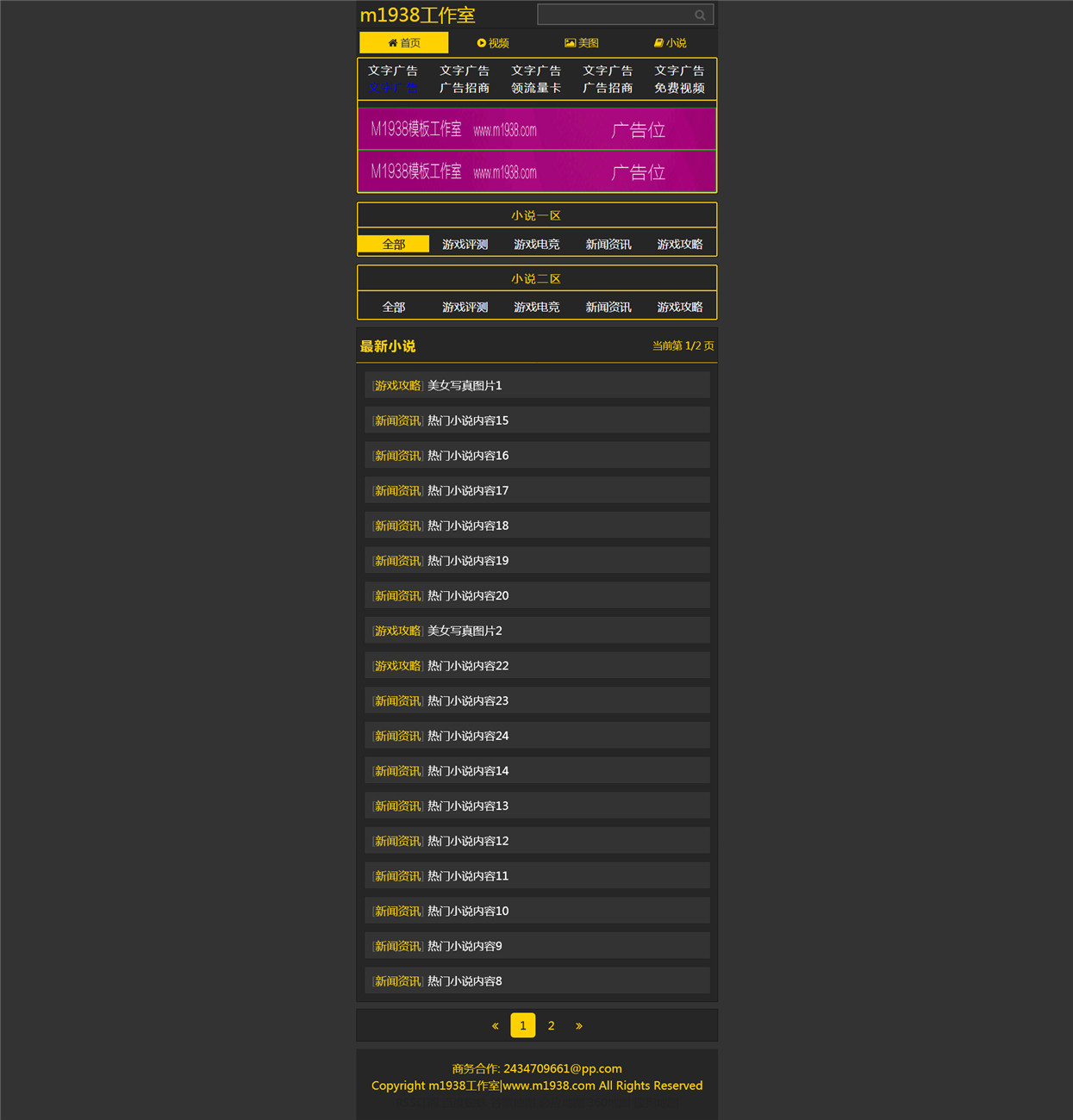The image size is (1073, 1120).
Task: Select 全部 filter in 小说一区
Action: [393, 244]
